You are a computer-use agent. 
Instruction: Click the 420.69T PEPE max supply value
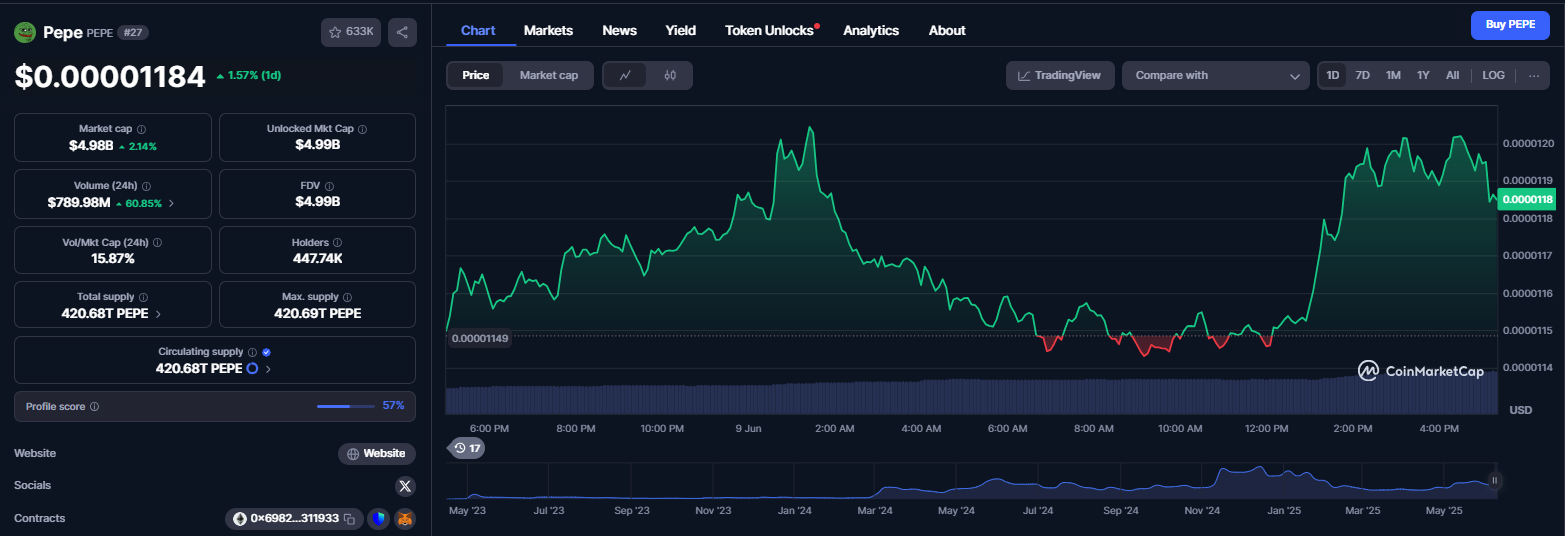(x=317, y=313)
